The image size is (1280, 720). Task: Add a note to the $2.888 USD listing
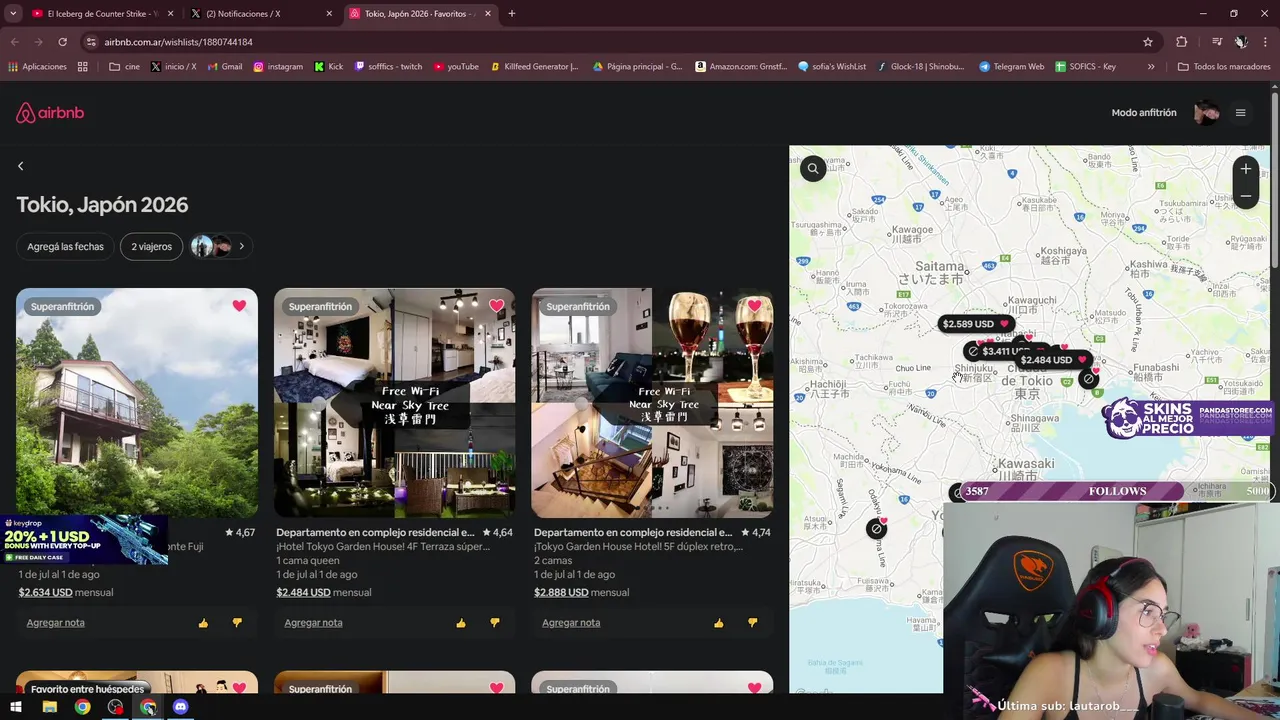pos(571,622)
